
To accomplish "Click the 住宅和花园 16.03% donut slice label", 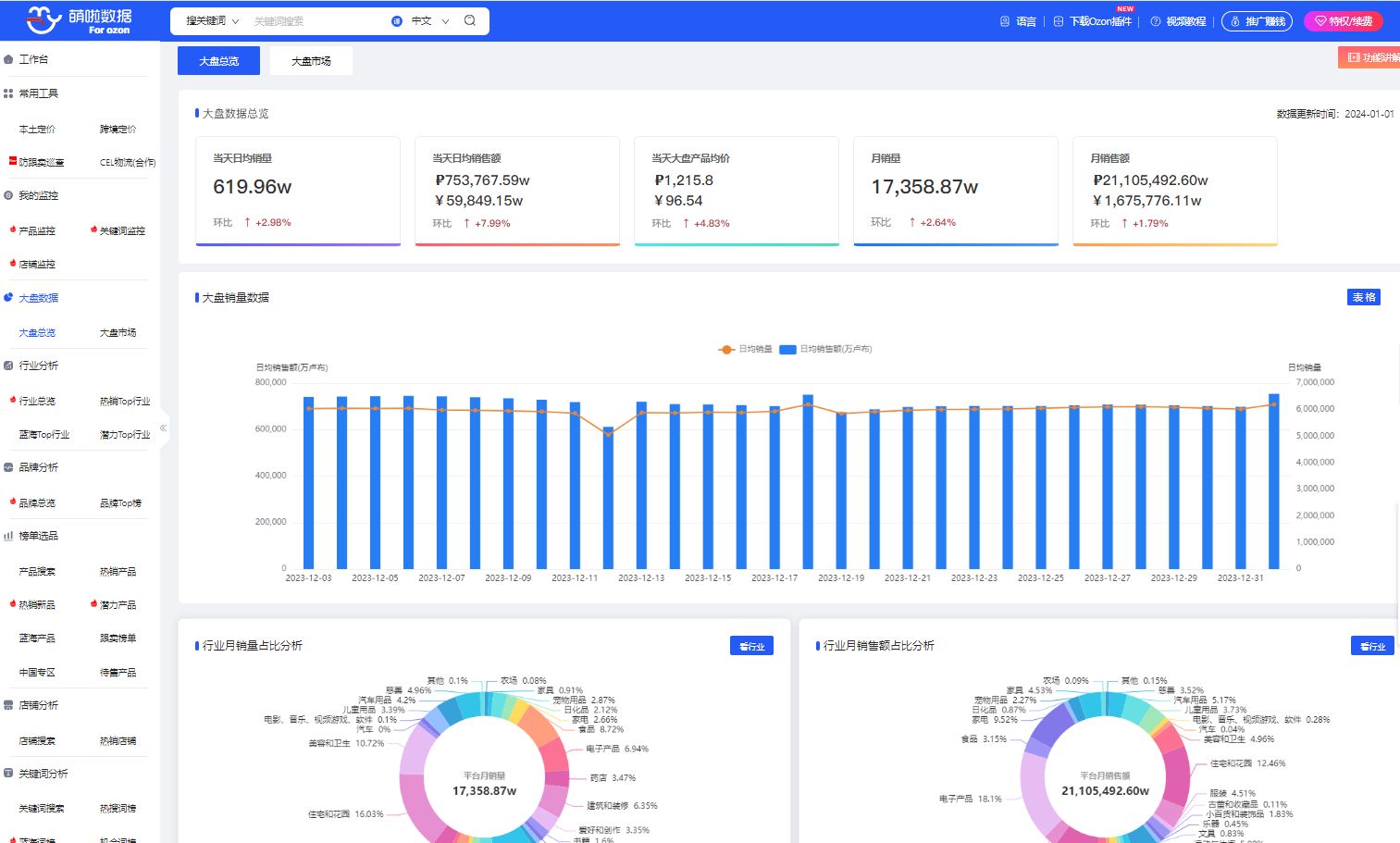I will point(346,814).
